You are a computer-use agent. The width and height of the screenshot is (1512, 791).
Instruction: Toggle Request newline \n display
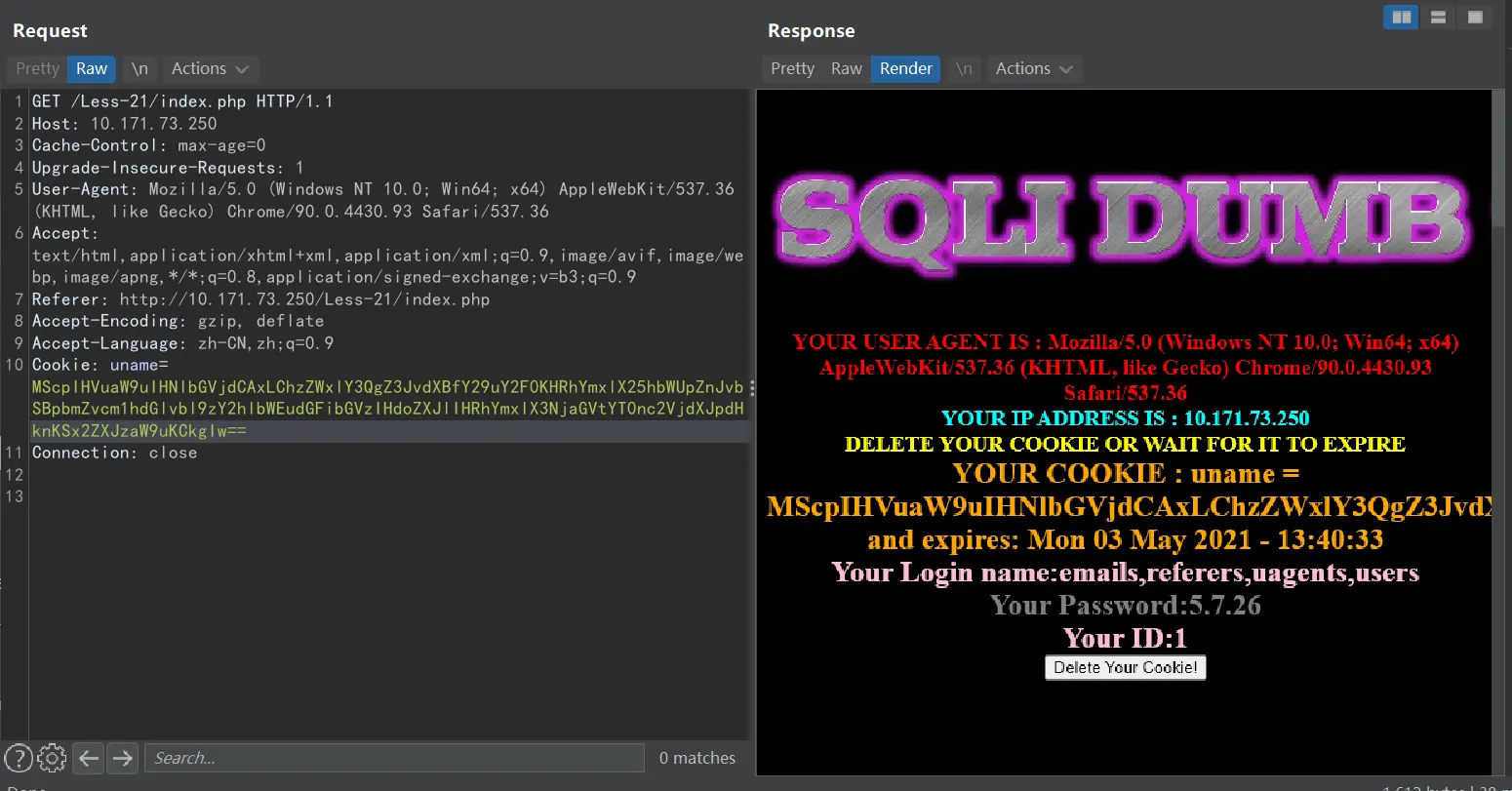point(139,68)
